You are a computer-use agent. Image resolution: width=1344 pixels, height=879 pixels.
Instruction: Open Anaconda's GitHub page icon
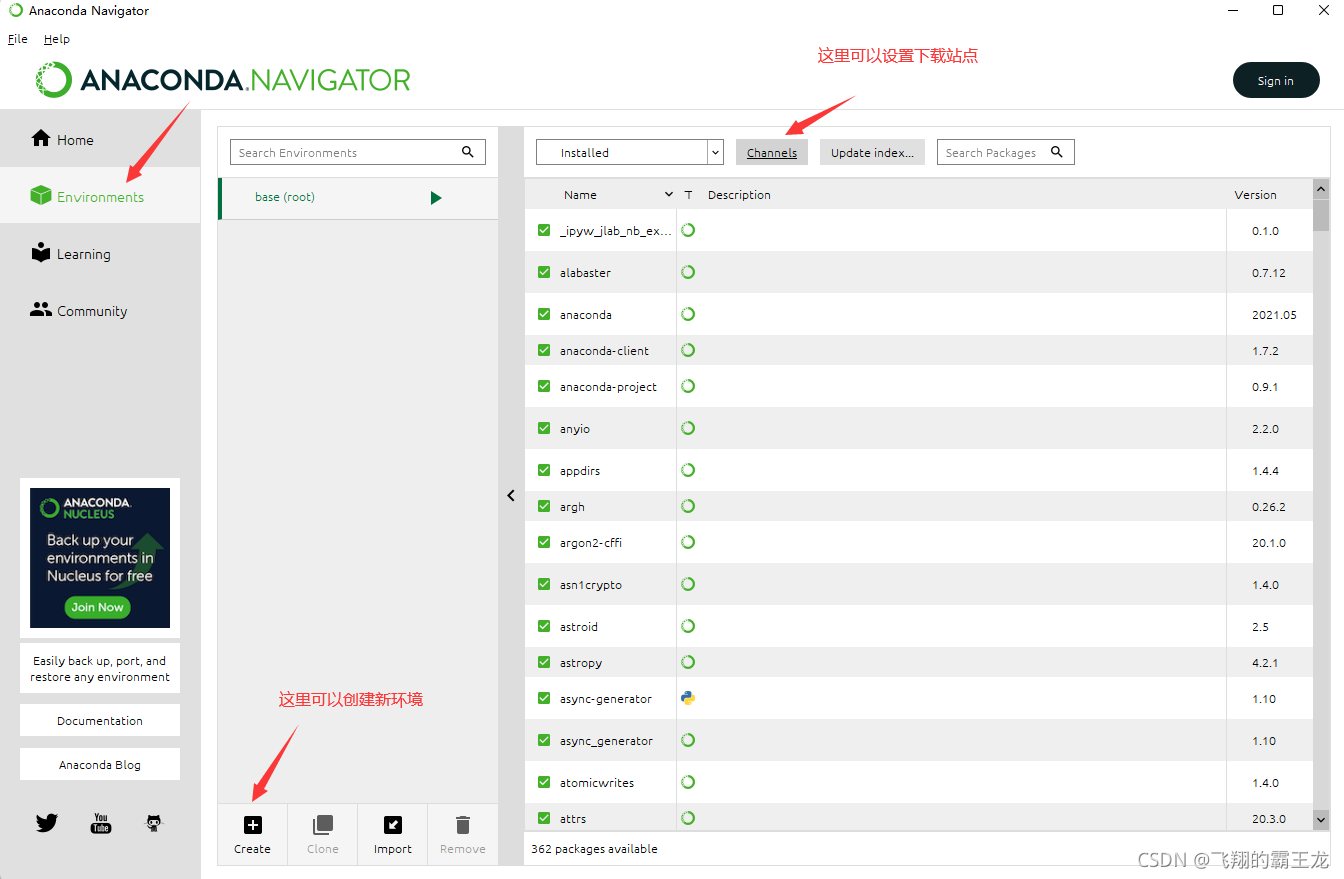153,823
